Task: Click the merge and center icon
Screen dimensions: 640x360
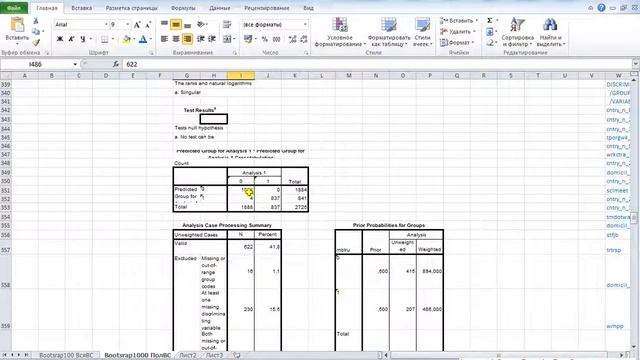Action: coord(226,39)
